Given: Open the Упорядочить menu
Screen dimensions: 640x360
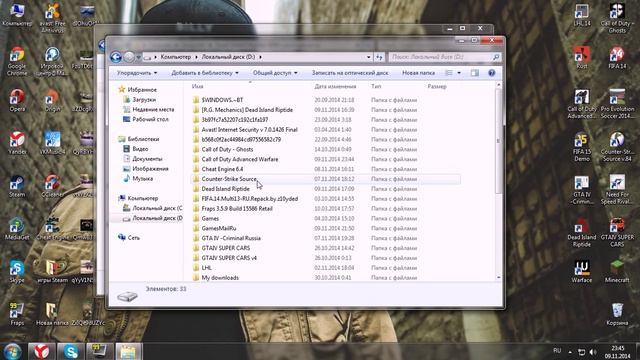Looking at the screenshot, I should click(x=137, y=73).
